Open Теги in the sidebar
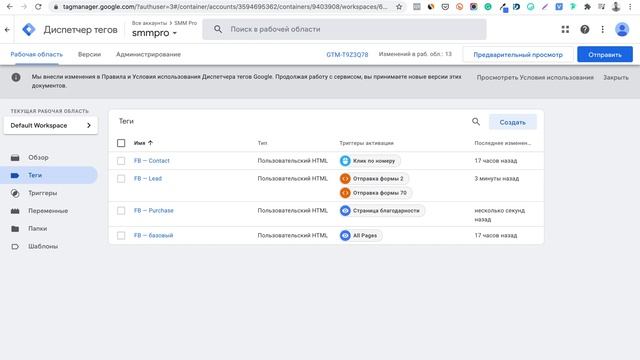Viewport: 640px width, 360px height. [x=35, y=175]
